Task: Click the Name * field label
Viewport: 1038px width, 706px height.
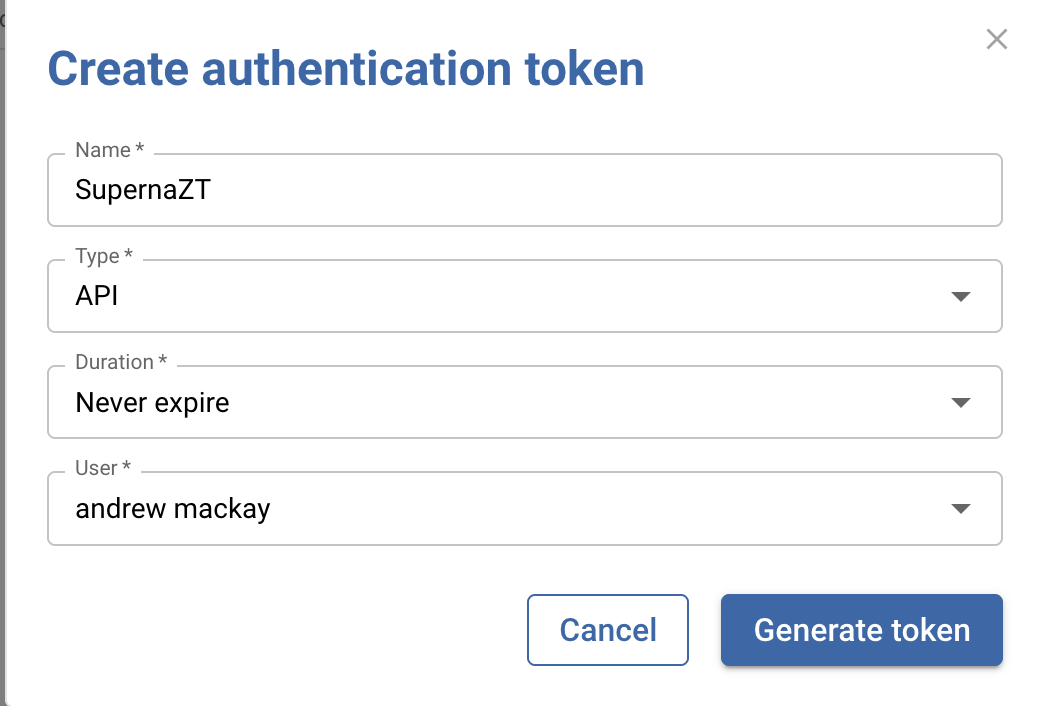Action: click(x=109, y=150)
